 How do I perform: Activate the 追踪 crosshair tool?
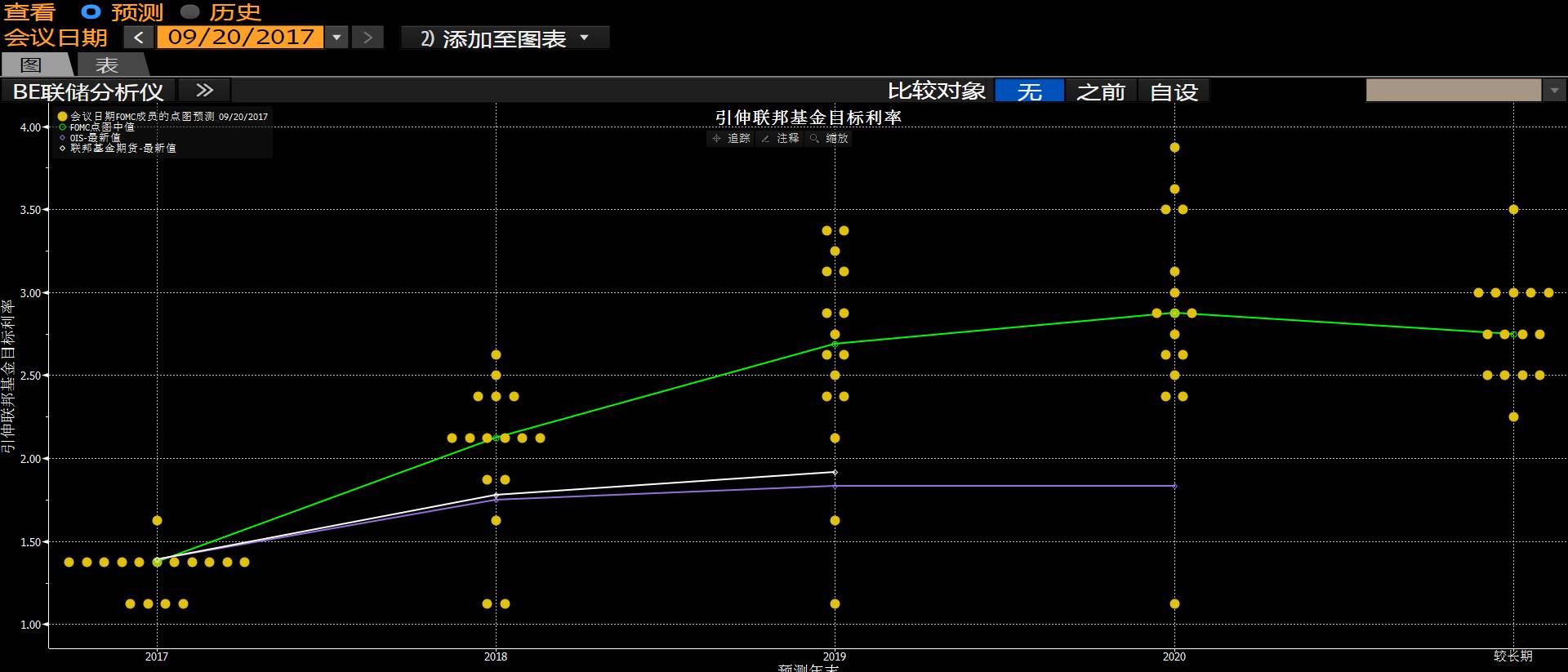[x=731, y=139]
